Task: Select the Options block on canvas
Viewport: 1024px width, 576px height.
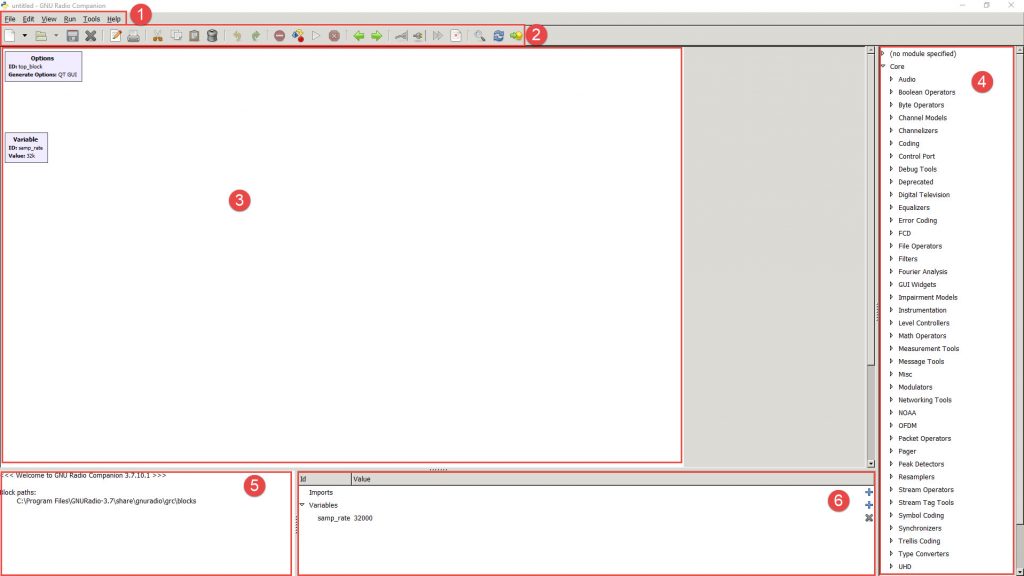Action: click(42, 66)
